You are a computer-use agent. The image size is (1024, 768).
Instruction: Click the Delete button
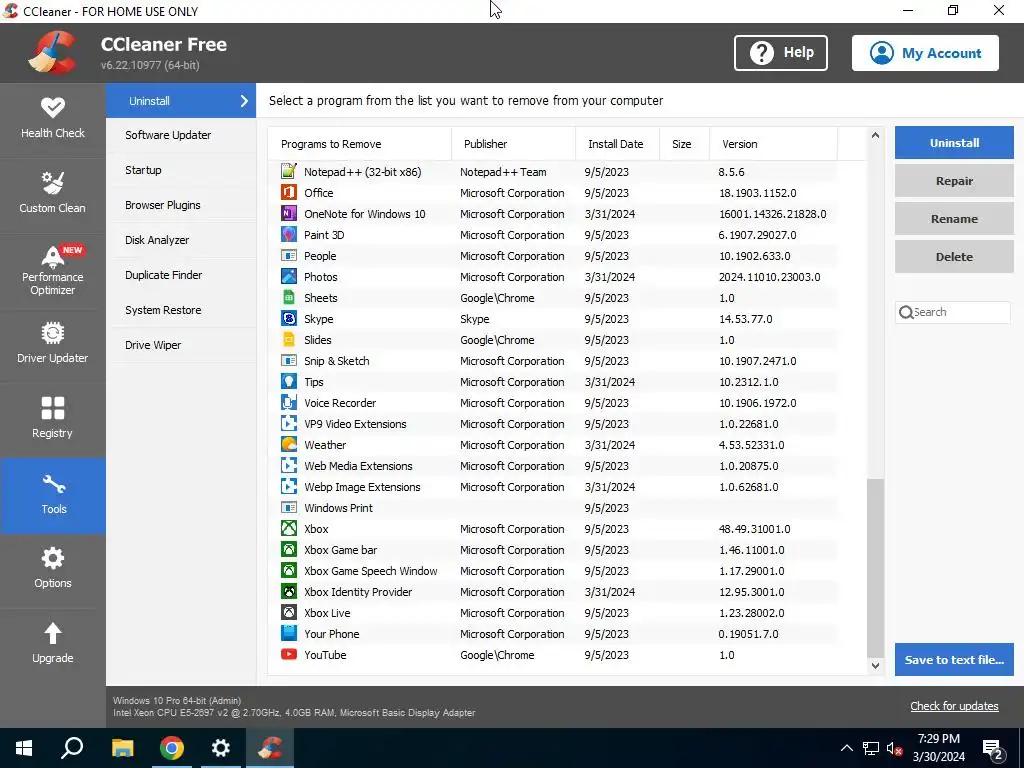954,257
